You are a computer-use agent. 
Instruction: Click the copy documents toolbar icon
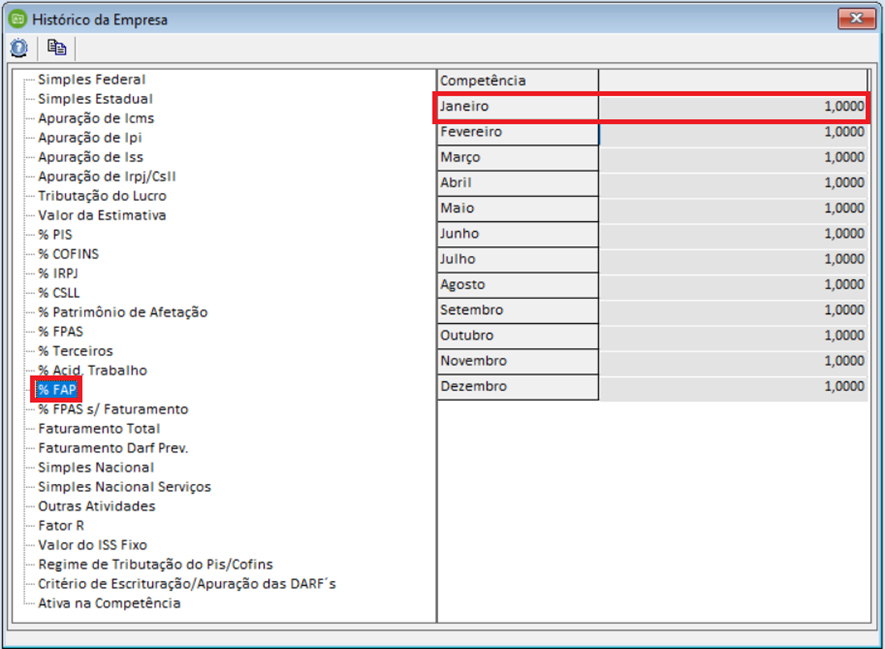pos(57,47)
